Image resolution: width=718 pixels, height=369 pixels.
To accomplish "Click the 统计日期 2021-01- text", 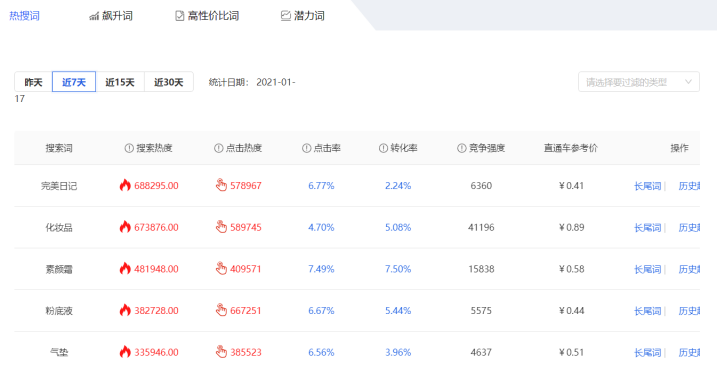I will [252, 82].
